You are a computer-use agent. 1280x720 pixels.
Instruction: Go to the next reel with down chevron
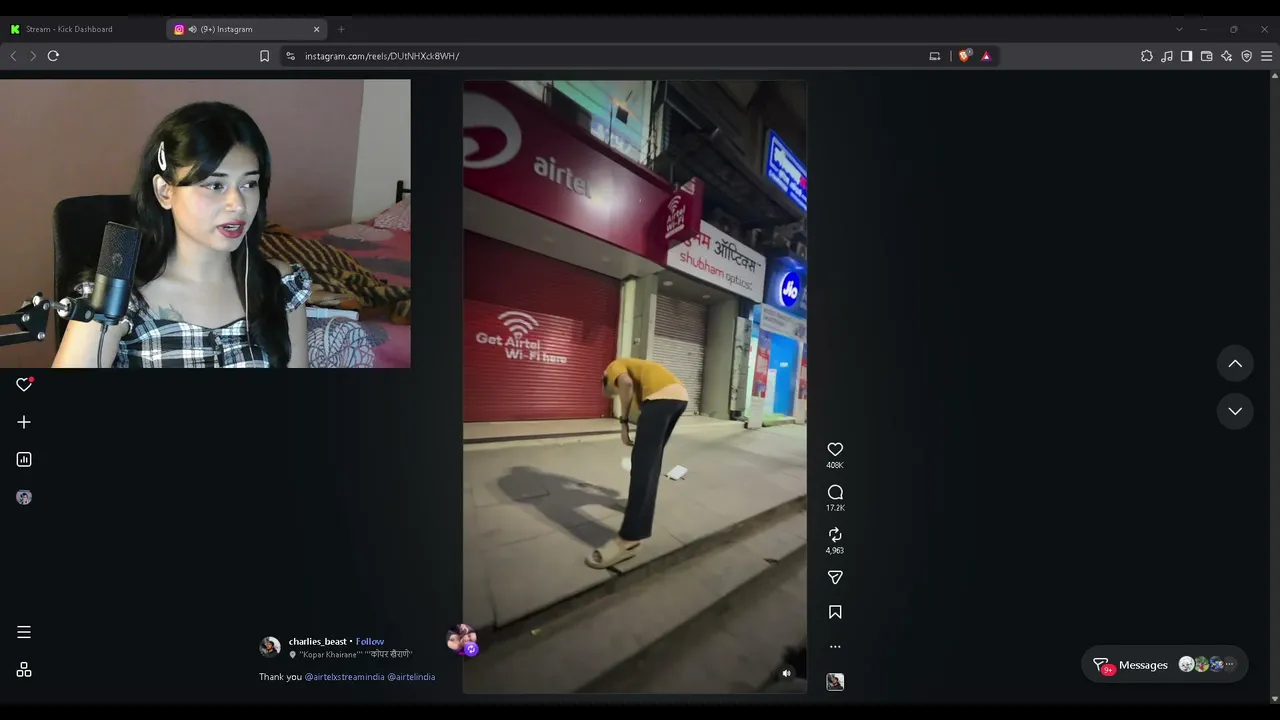(x=1235, y=411)
